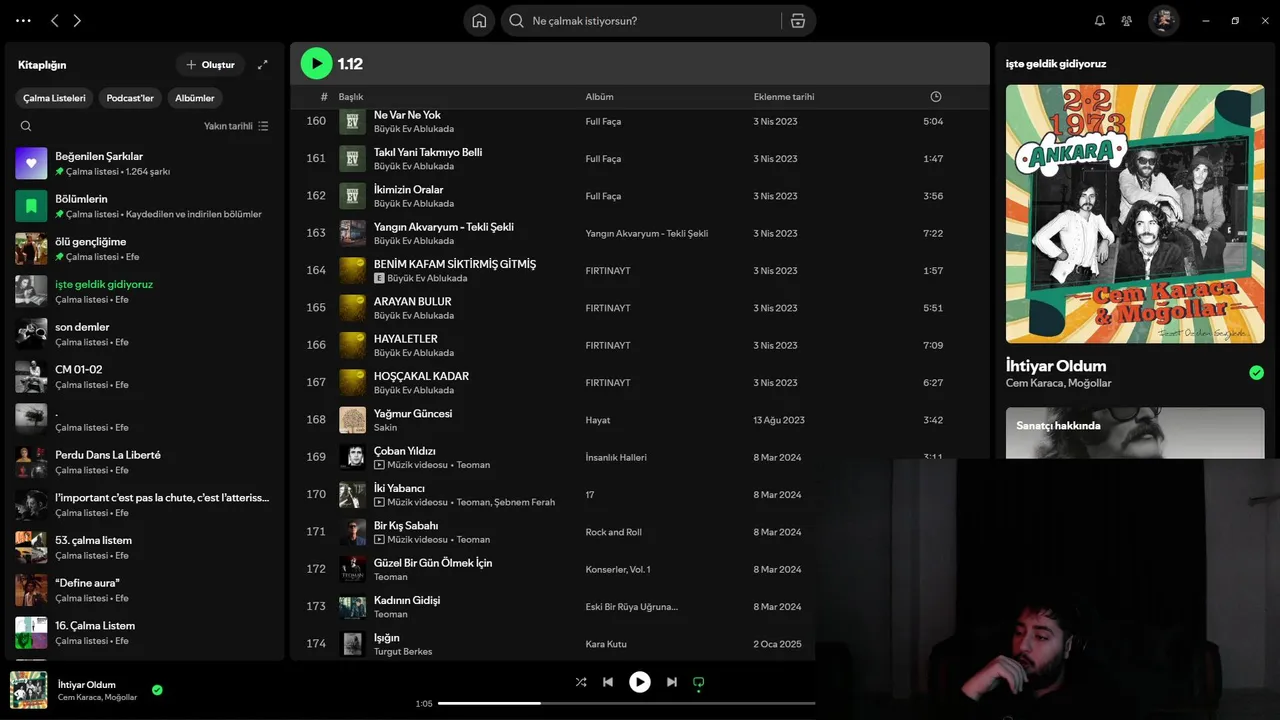The height and width of the screenshot is (720, 1280).
Task: Select the Çalma Listeleri filter
Action: click(x=55, y=98)
